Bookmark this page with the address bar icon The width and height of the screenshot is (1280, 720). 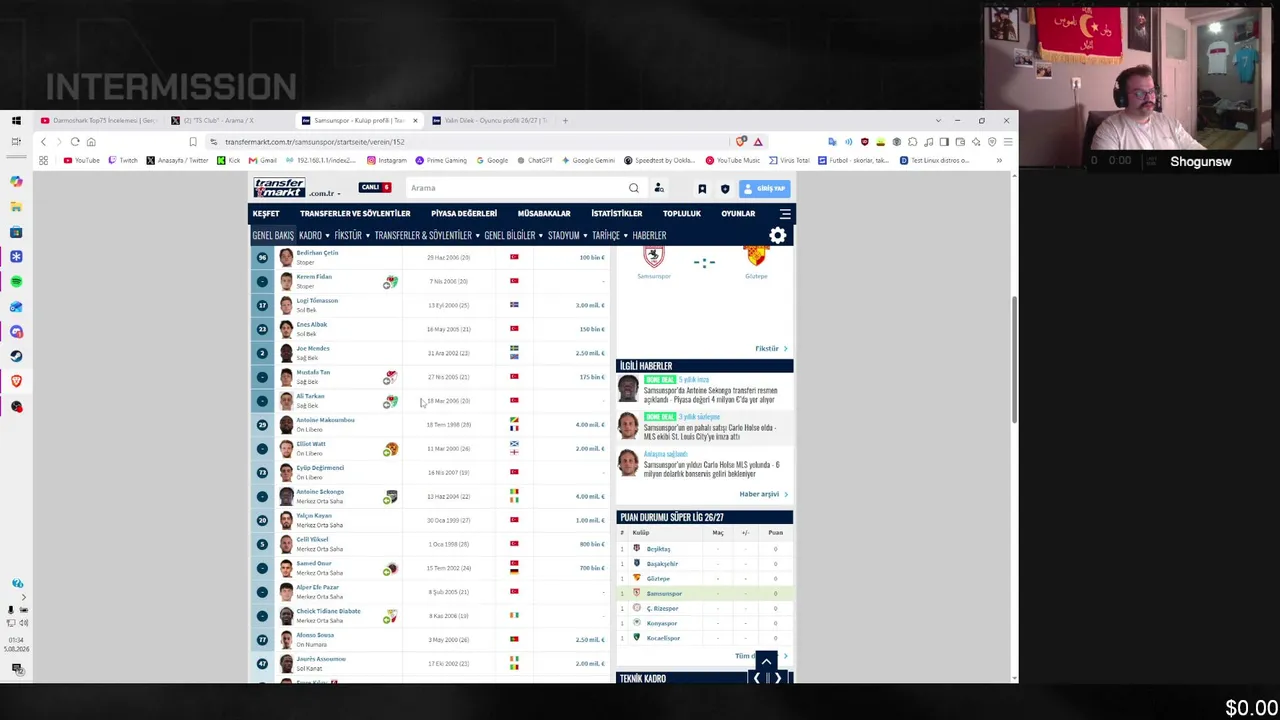click(193, 142)
